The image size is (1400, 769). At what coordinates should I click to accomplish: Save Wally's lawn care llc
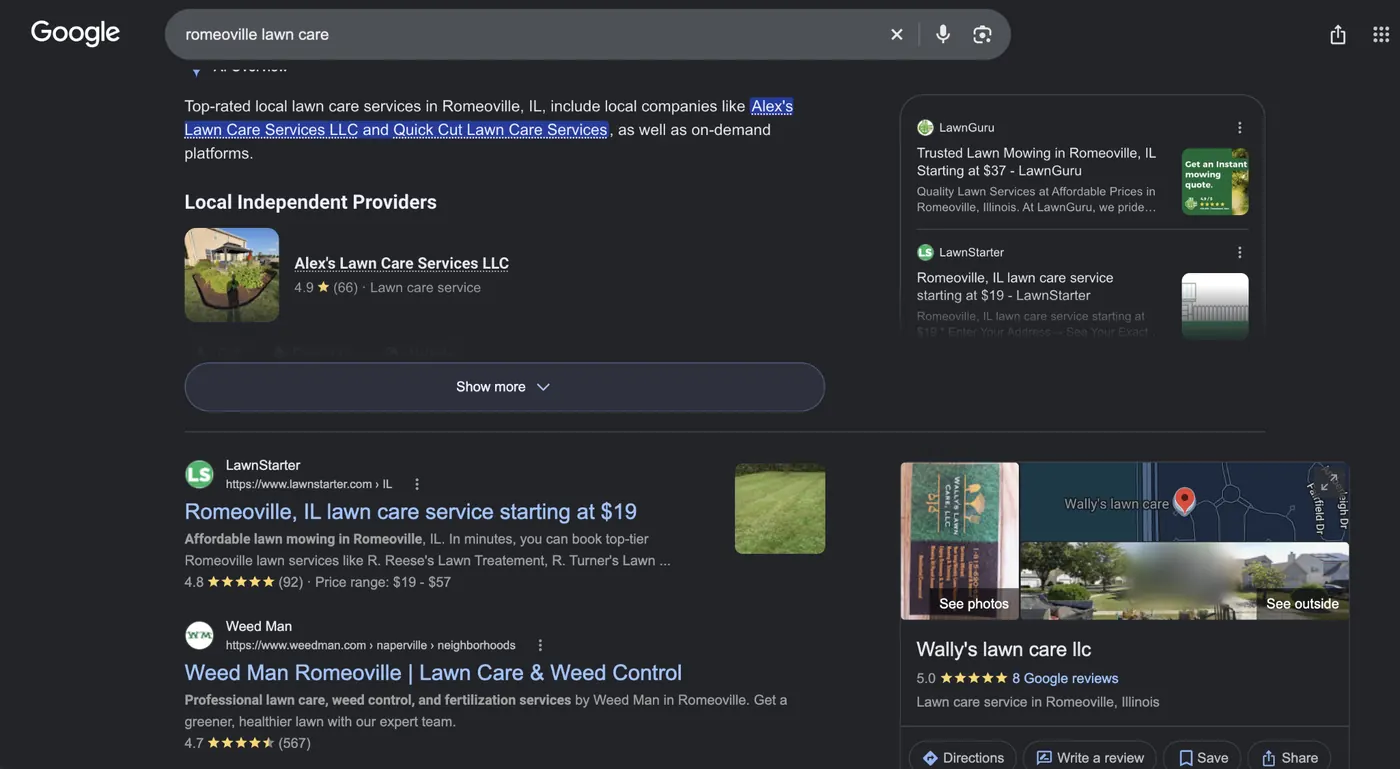pos(1203,757)
